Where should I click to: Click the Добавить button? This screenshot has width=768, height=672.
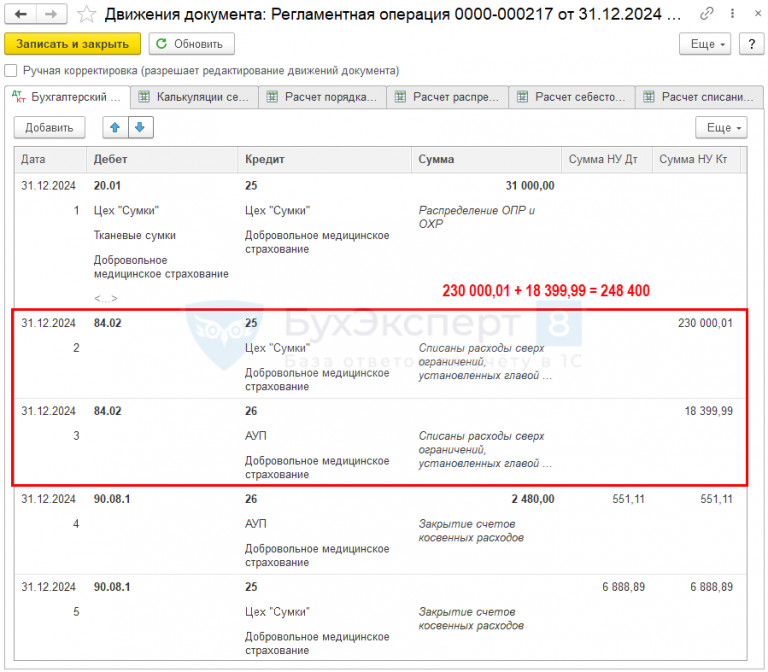pos(49,128)
